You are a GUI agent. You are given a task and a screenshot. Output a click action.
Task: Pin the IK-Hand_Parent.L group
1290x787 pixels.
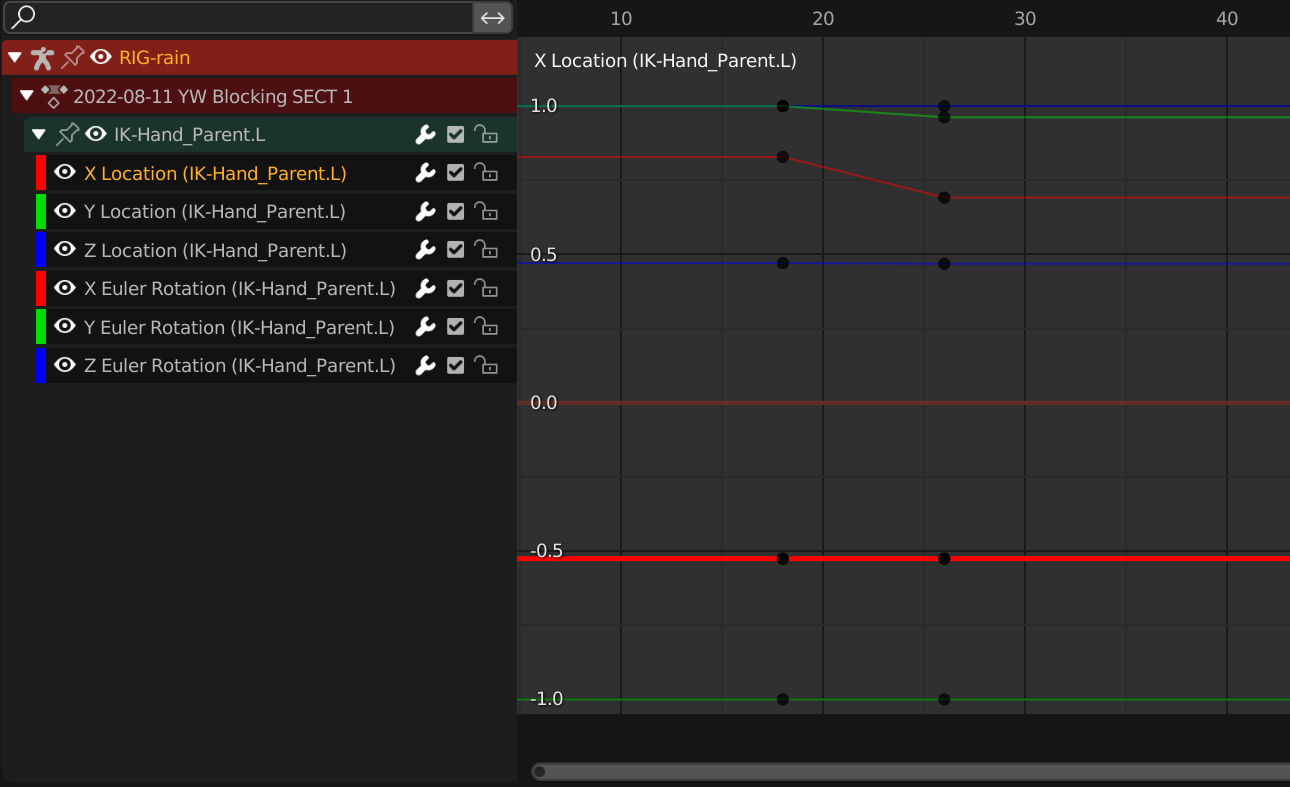pyautogui.click(x=67, y=134)
